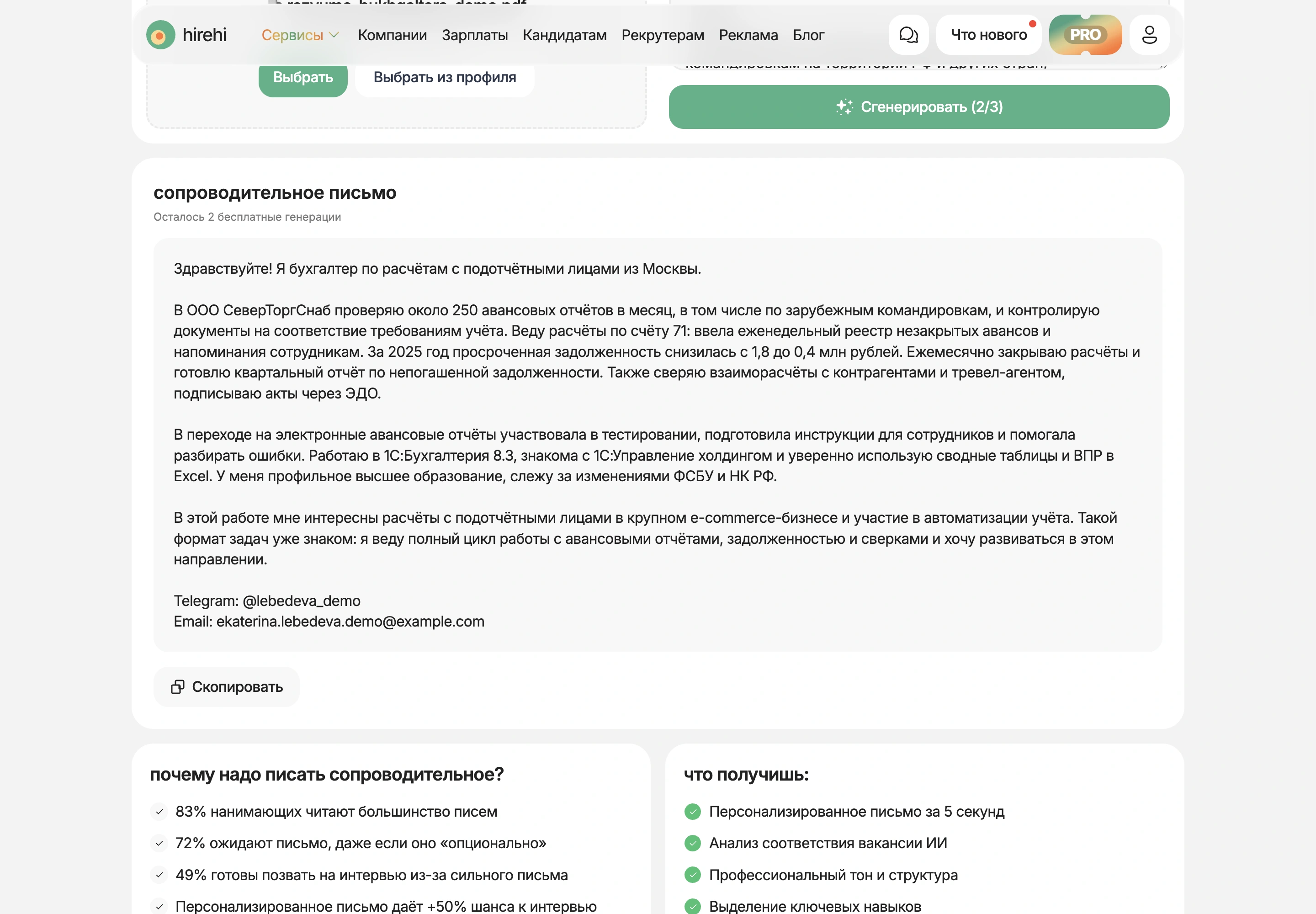Image resolution: width=1316 pixels, height=914 pixels.
Task: Click the check icon beside 72% ожидают письмо
Action: pyautogui.click(x=159, y=843)
